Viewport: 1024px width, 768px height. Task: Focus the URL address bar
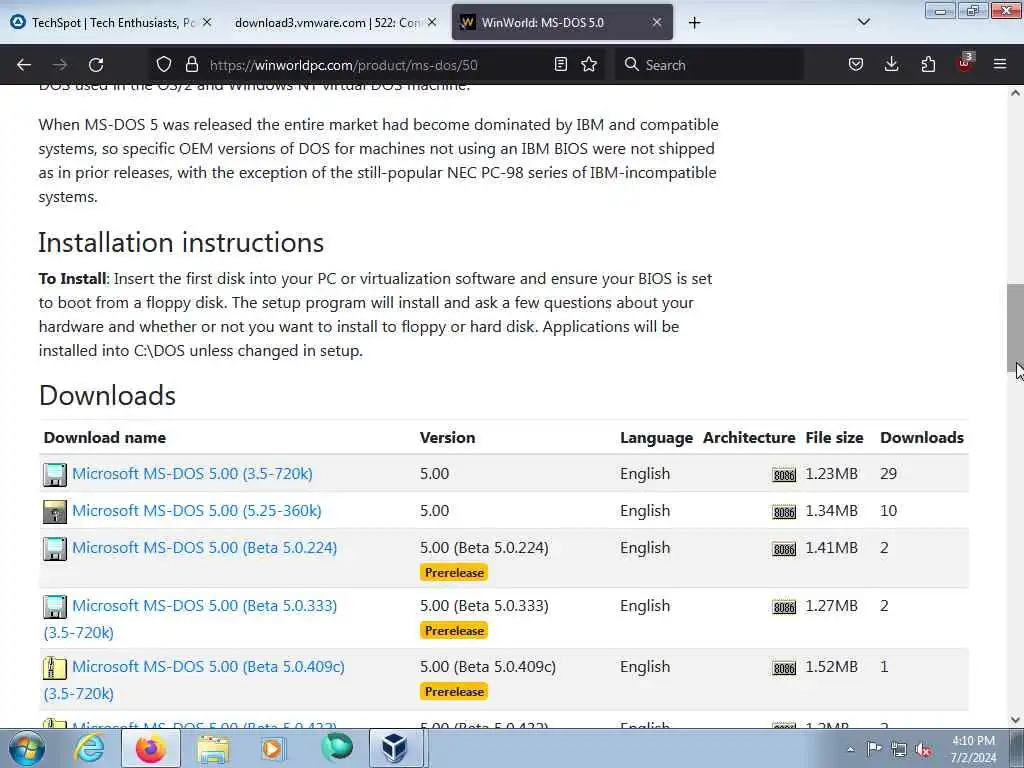pyautogui.click(x=379, y=65)
